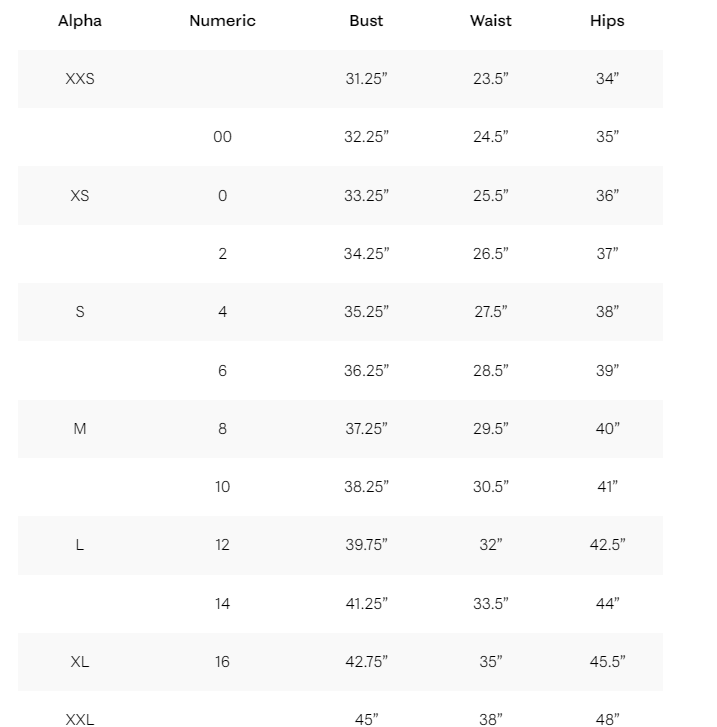The image size is (717, 727).
Task: Click the hips measurement 45.5”
Action: tap(607, 662)
